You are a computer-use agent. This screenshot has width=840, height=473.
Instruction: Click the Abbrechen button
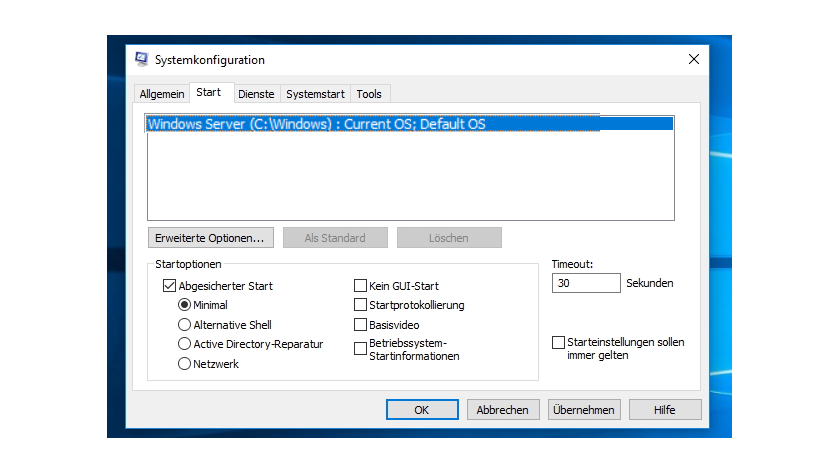coord(502,410)
